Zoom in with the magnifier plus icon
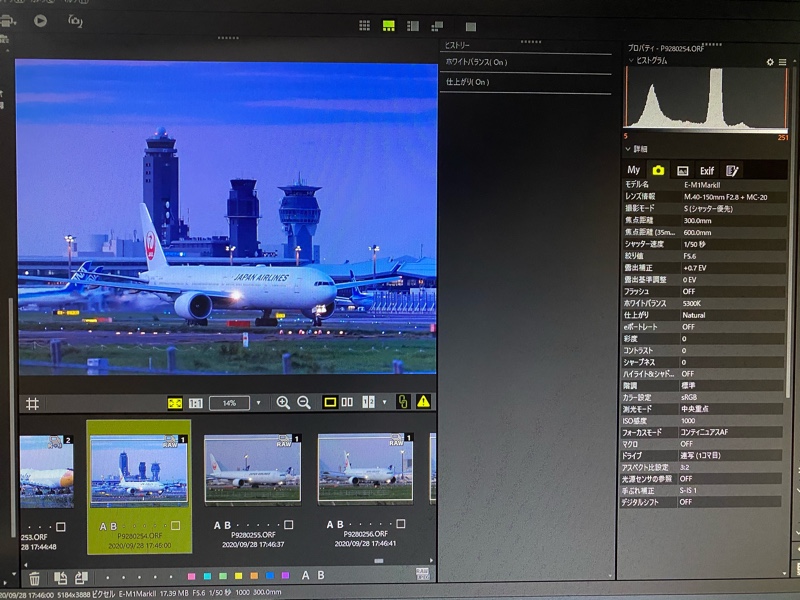 (x=283, y=403)
